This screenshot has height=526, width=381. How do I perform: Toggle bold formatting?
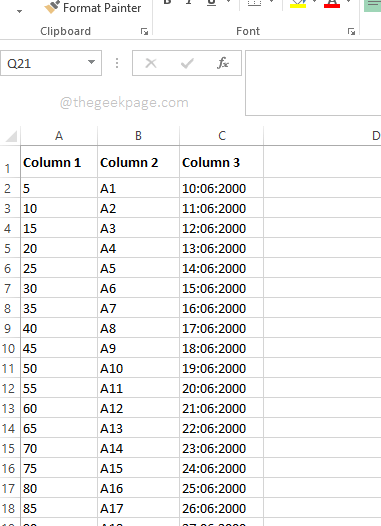[167, 3]
